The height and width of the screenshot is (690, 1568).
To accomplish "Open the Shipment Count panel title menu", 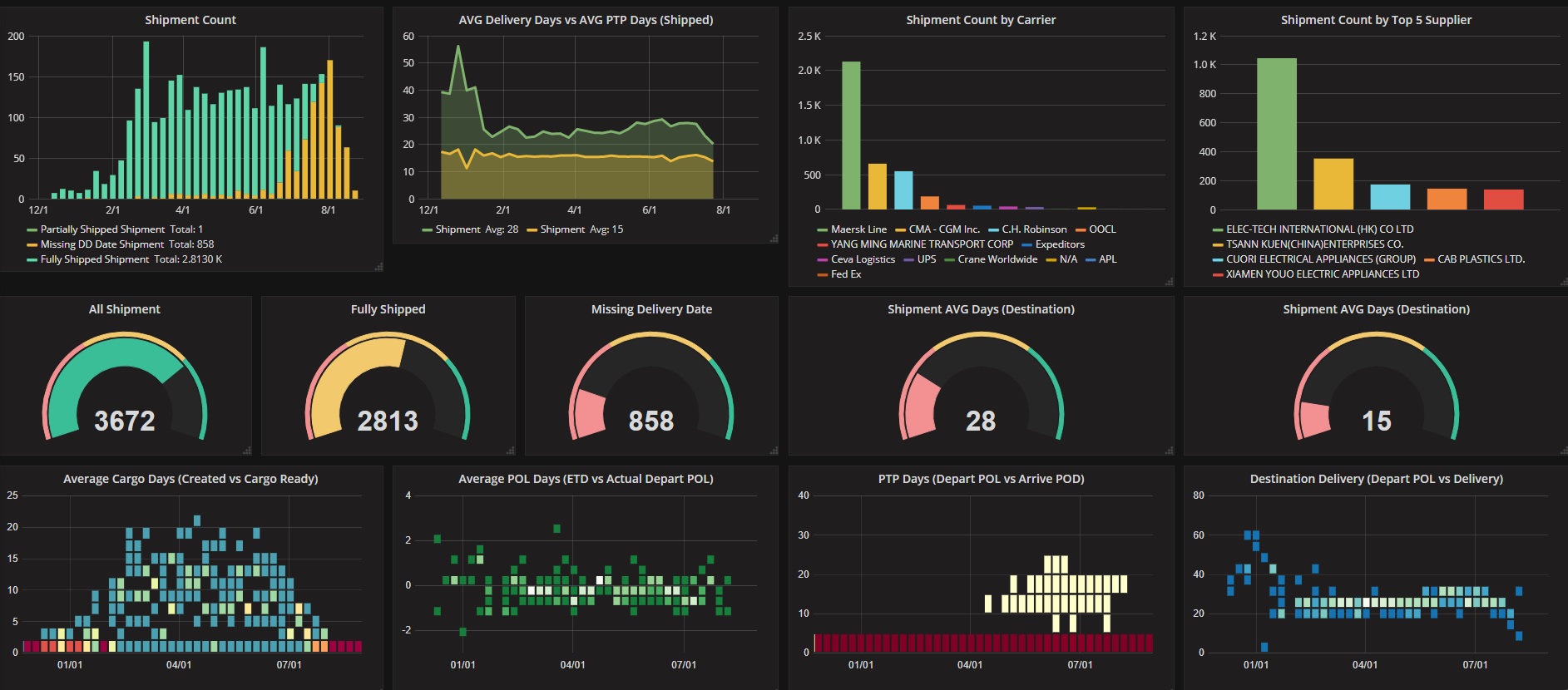I will [x=190, y=20].
